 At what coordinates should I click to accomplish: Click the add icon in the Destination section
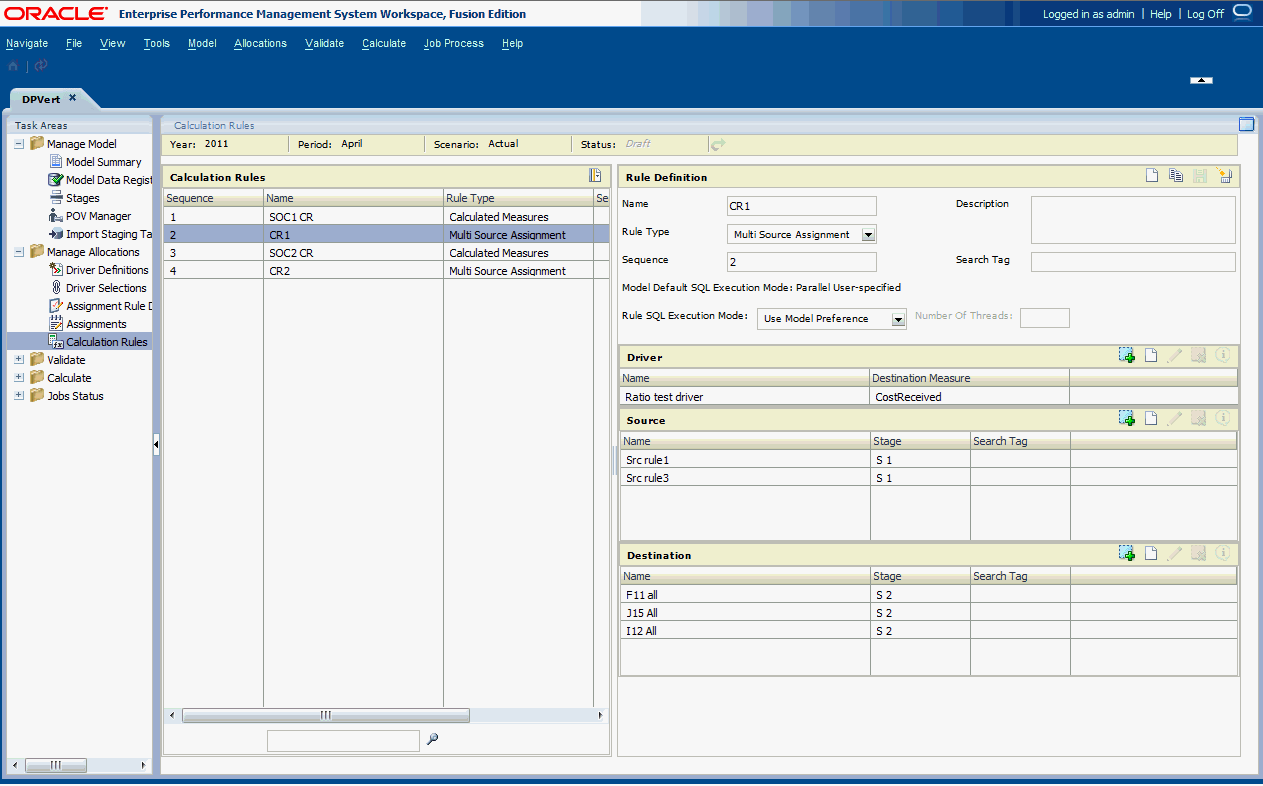tap(1127, 554)
